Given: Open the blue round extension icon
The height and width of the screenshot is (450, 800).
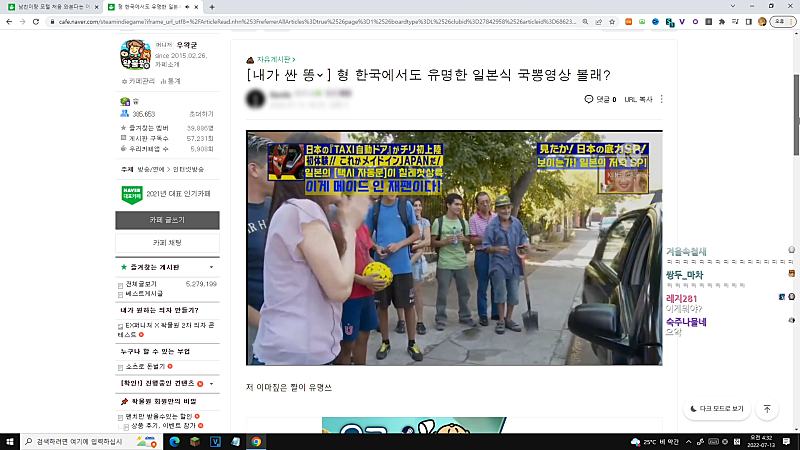Looking at the screenshot, I should pos(655,22).
